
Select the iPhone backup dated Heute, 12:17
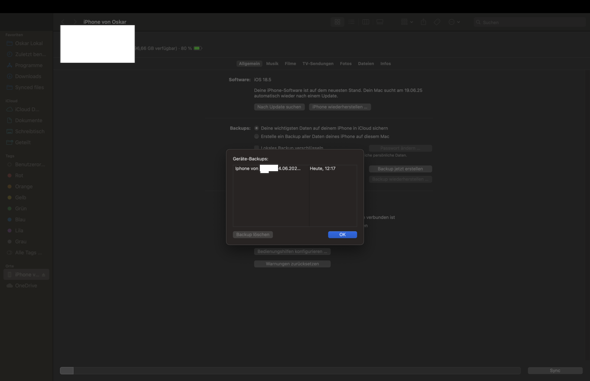(x=295, y=168)
